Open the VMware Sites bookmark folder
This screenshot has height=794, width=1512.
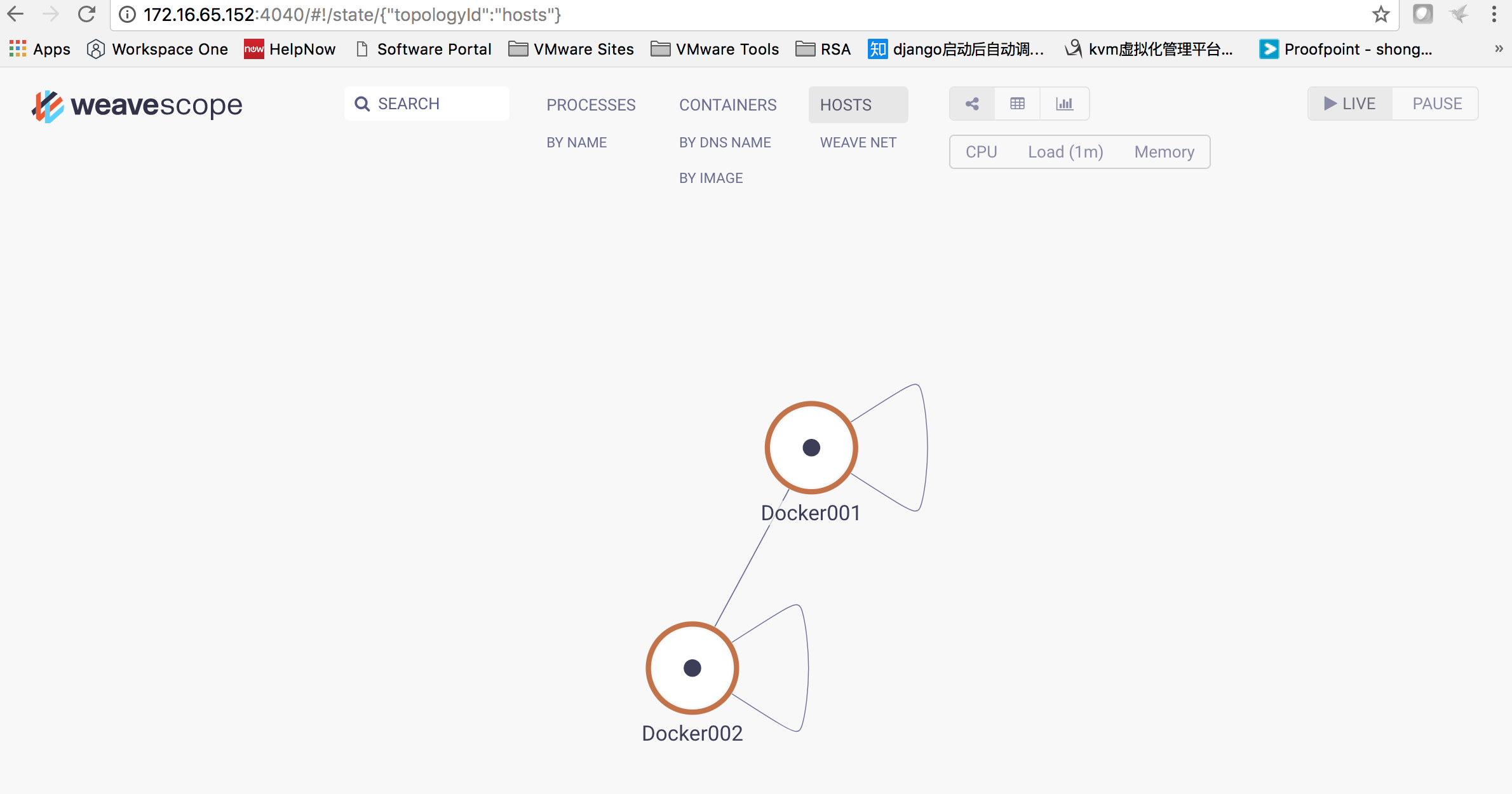pyautogui.click(x=571, y=49)
